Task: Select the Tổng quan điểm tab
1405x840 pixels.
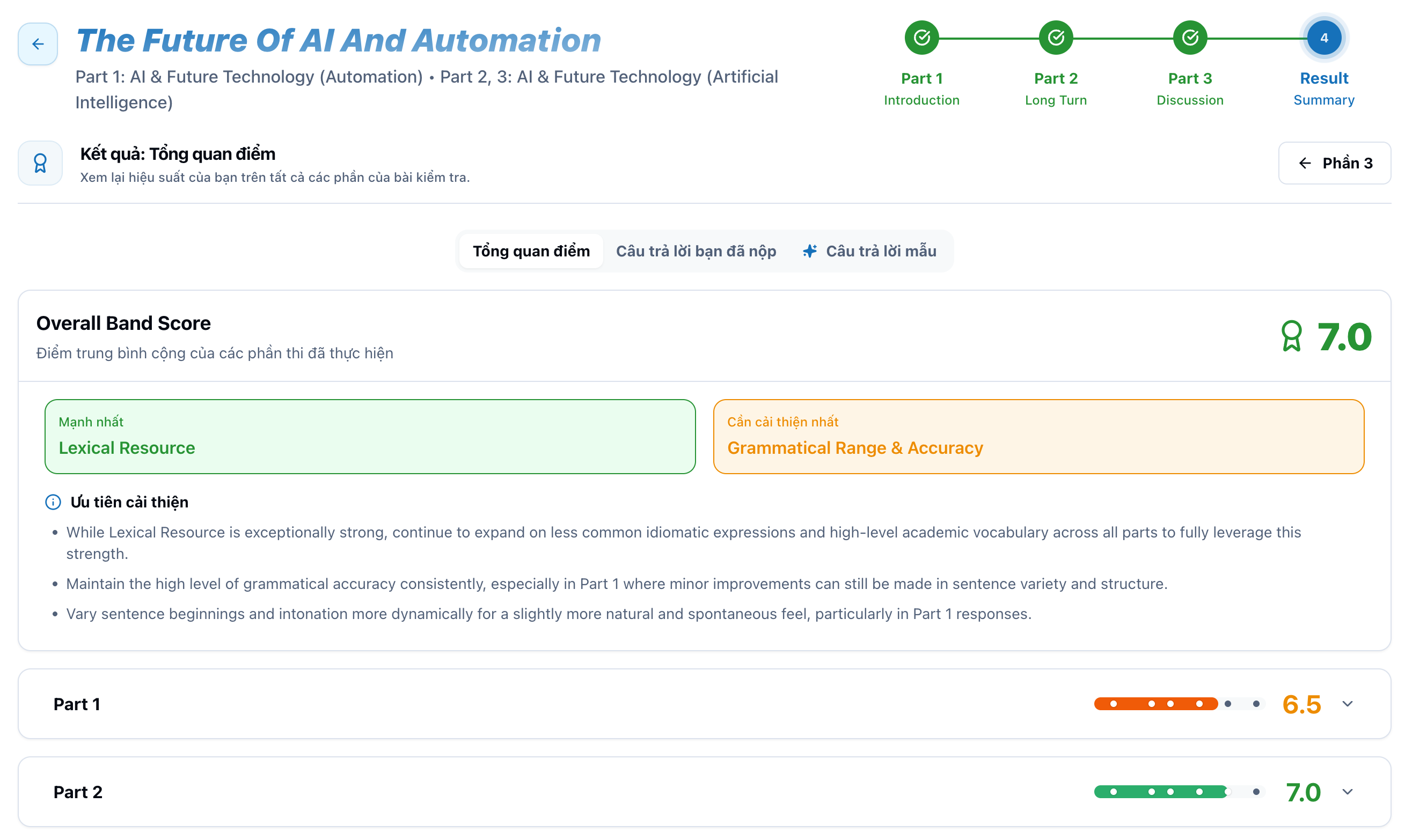Action: pos(531,250)
